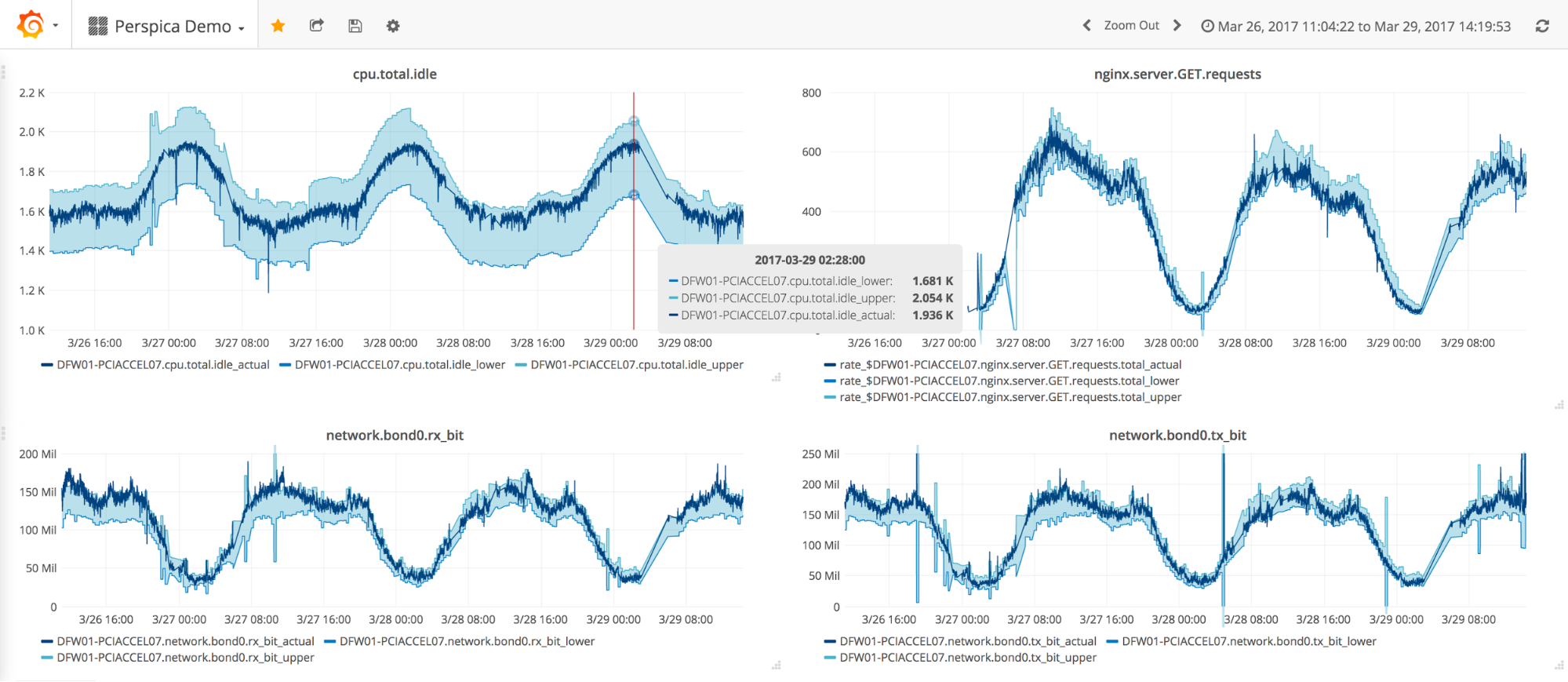Open the first row's side handle menu
Viewport: 1568px width, 682px height.
(x=3, y=72)
